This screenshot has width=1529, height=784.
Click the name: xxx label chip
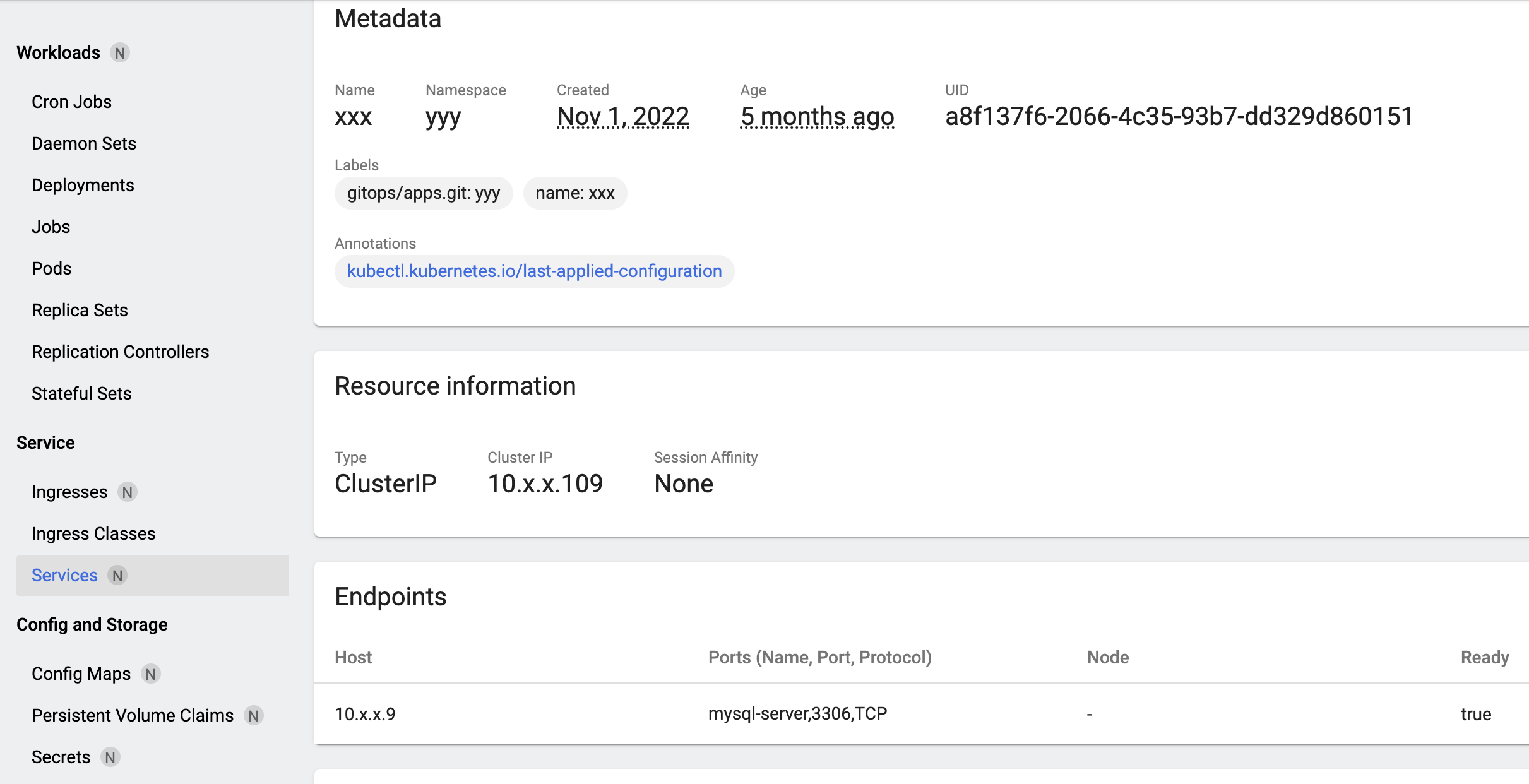point(574,193)
